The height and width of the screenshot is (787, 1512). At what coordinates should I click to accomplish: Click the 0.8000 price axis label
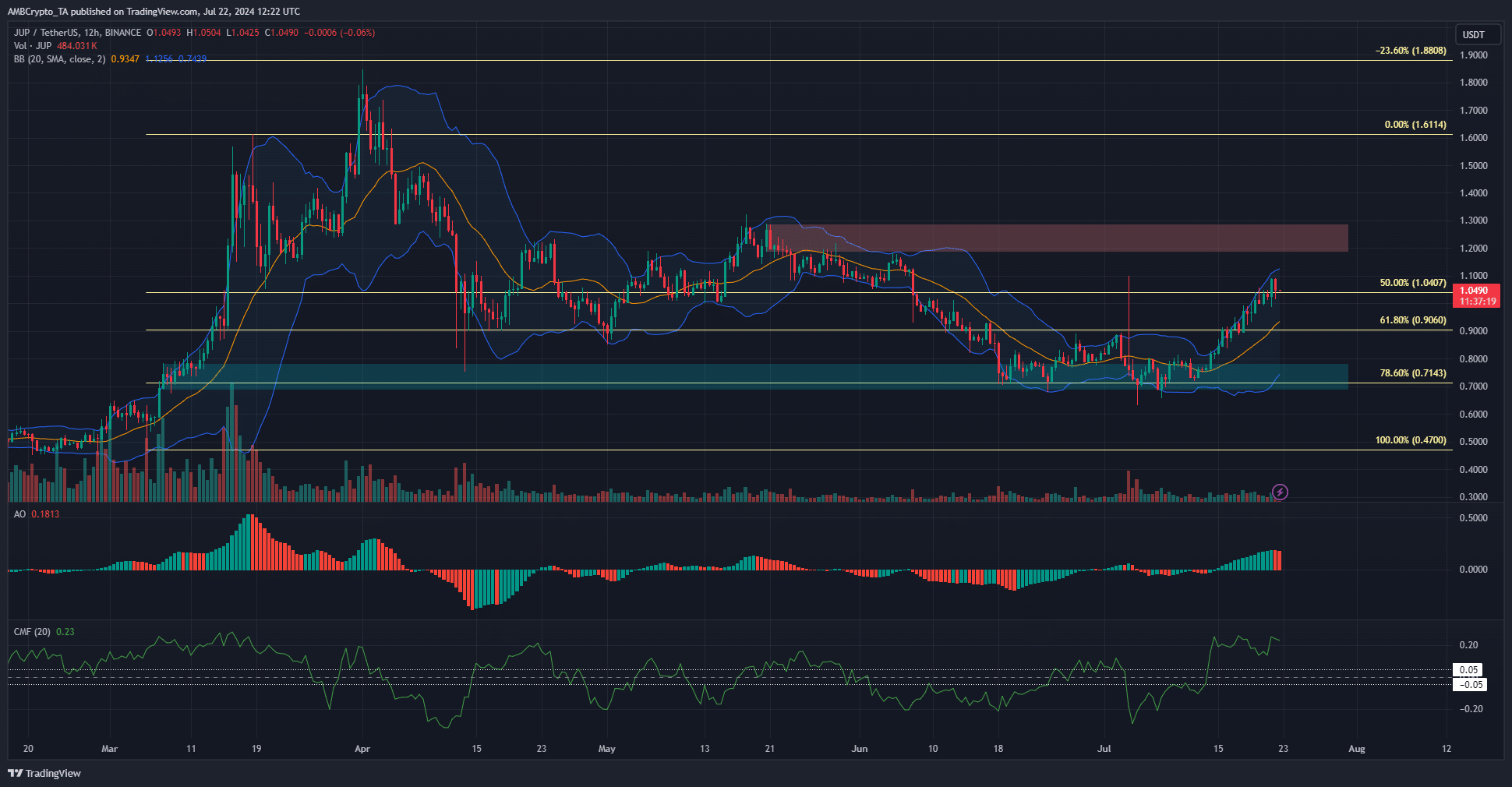click(x=1474, y=359)
